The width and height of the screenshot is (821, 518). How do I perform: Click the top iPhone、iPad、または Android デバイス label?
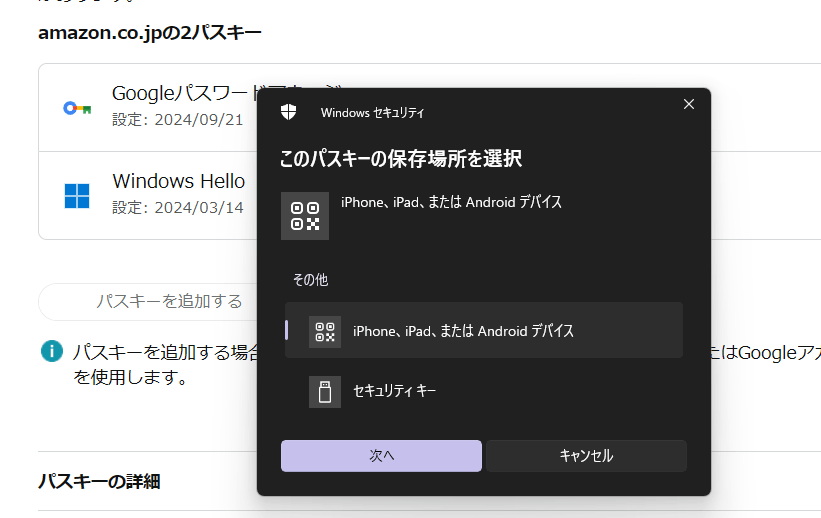(x=451, y=202)
